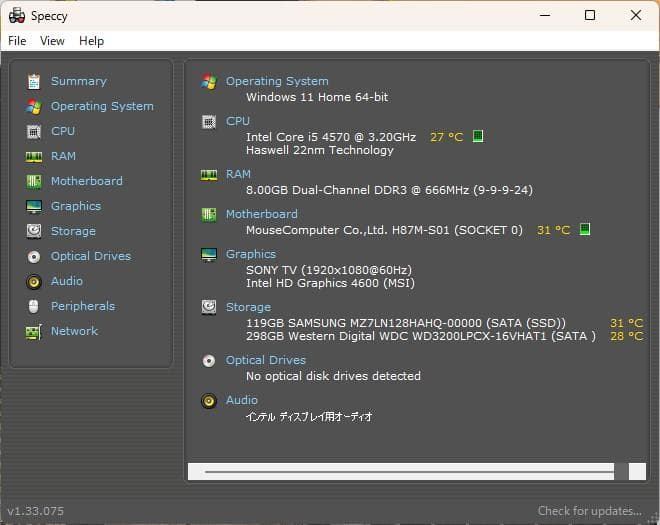Open the Help menu

tap(91, 41)
